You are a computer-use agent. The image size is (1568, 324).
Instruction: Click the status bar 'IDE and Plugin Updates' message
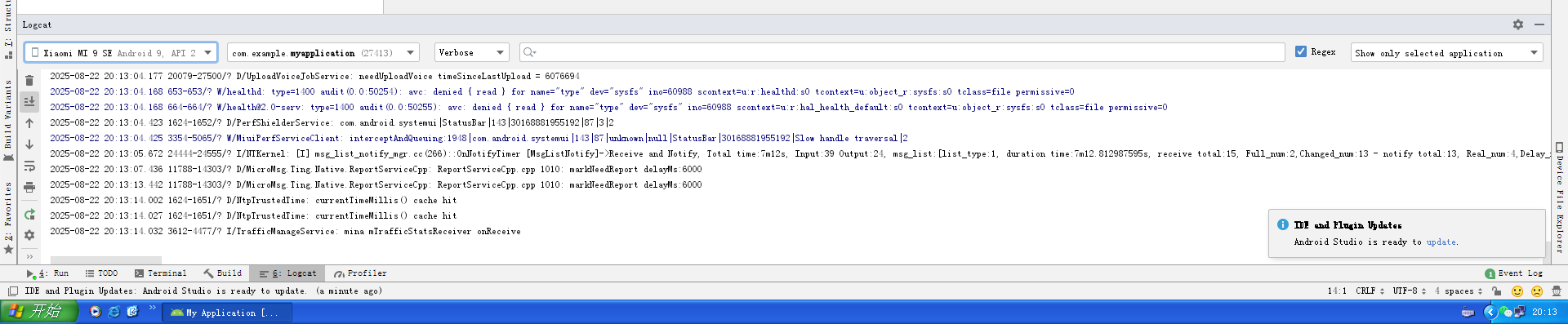point(203,291)
